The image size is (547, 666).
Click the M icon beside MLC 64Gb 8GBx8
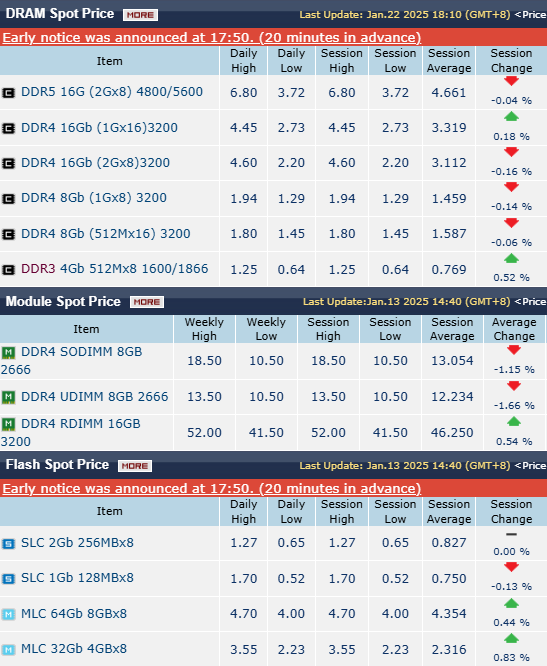tap(8, 614)
